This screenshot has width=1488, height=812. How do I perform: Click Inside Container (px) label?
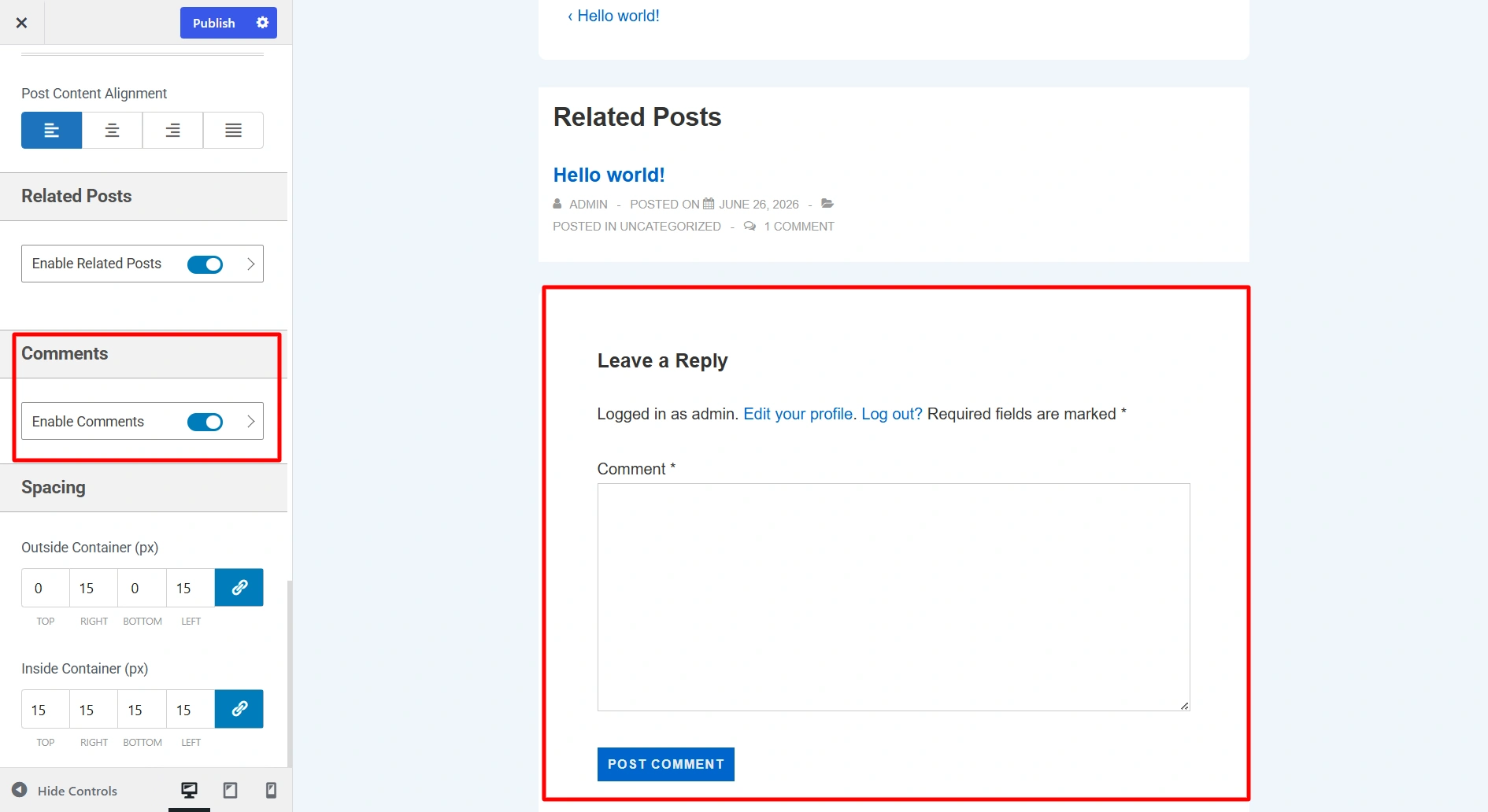[x=85, y=669]
